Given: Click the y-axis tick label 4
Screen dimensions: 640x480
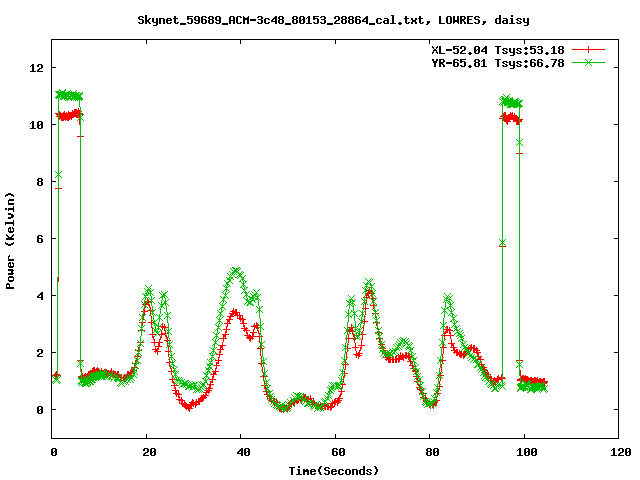Looking at the screenshot, I should 40,296.
